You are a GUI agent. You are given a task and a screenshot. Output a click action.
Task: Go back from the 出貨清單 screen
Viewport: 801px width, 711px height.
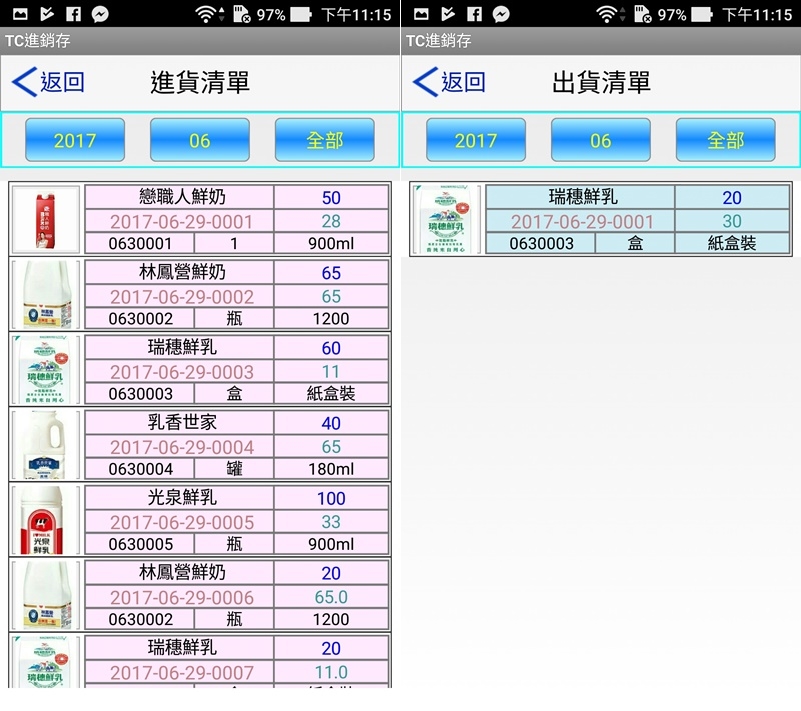point(450,82)
